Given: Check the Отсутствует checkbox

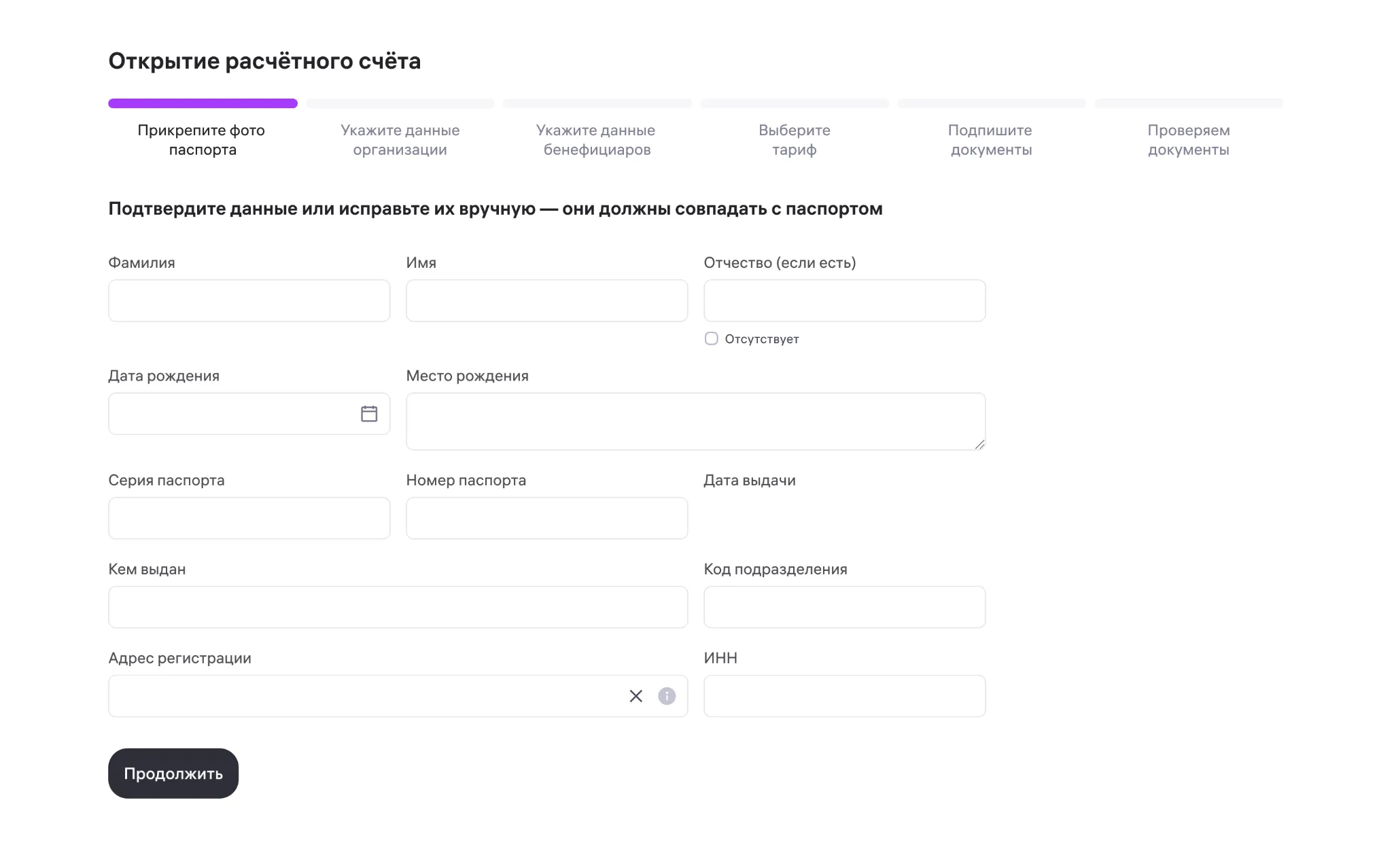Looking at the screenshot, I should 711,338.
